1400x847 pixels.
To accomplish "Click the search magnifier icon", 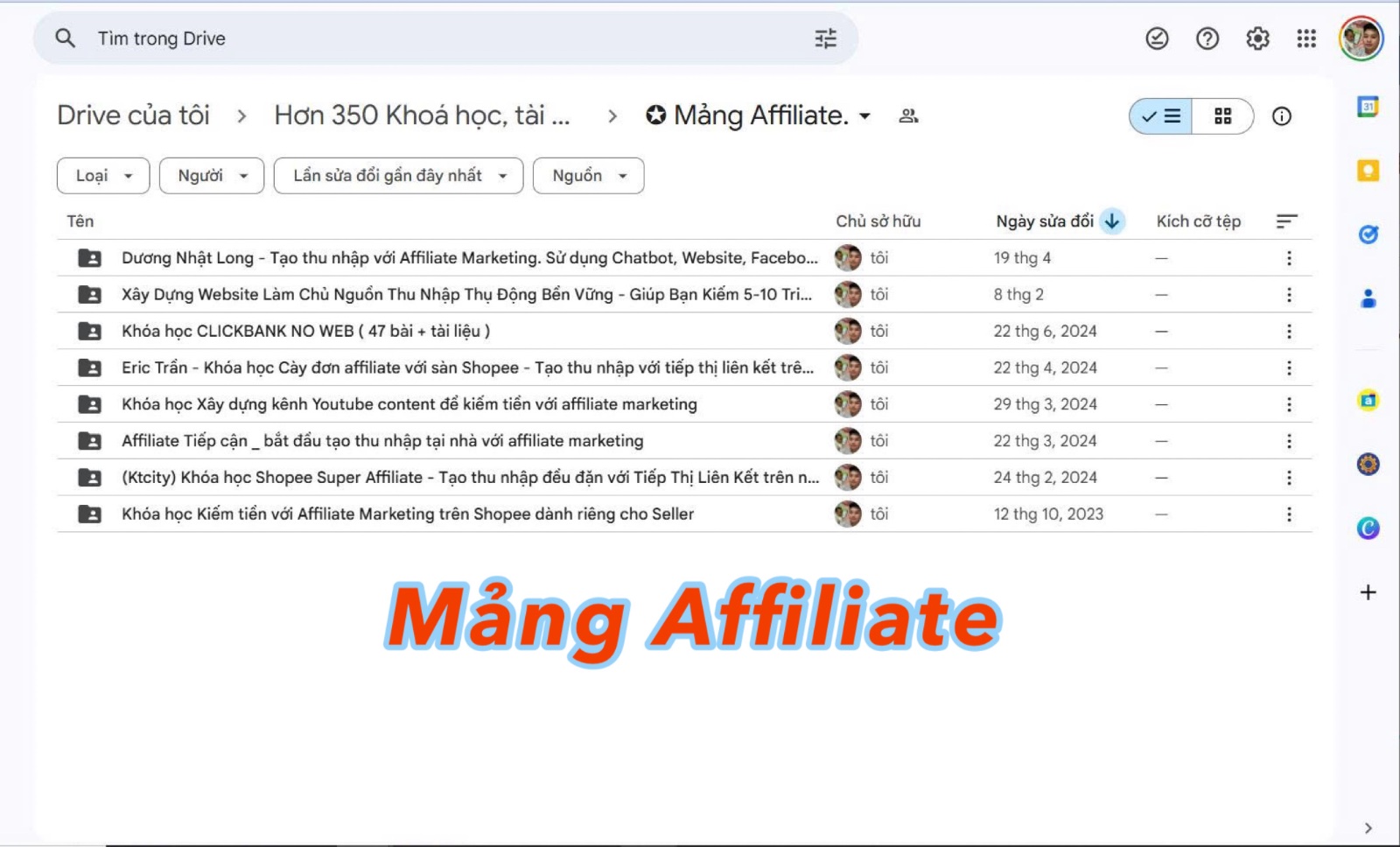I will point(65,38).
